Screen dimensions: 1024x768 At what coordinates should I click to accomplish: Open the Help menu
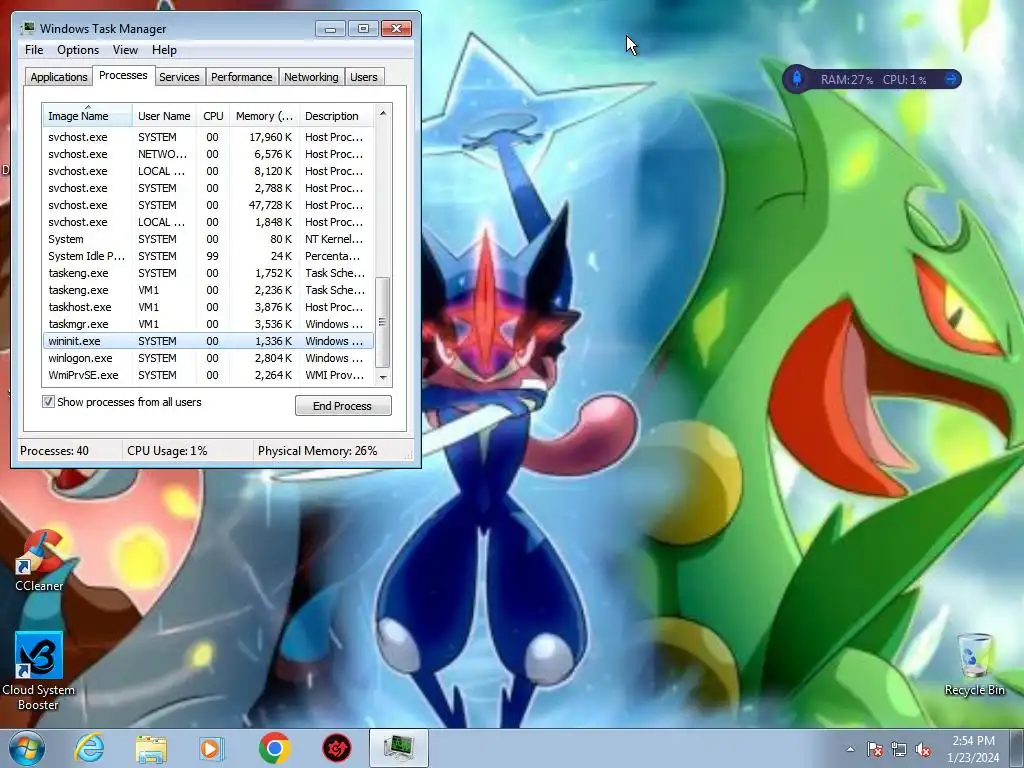pos(164,50)
